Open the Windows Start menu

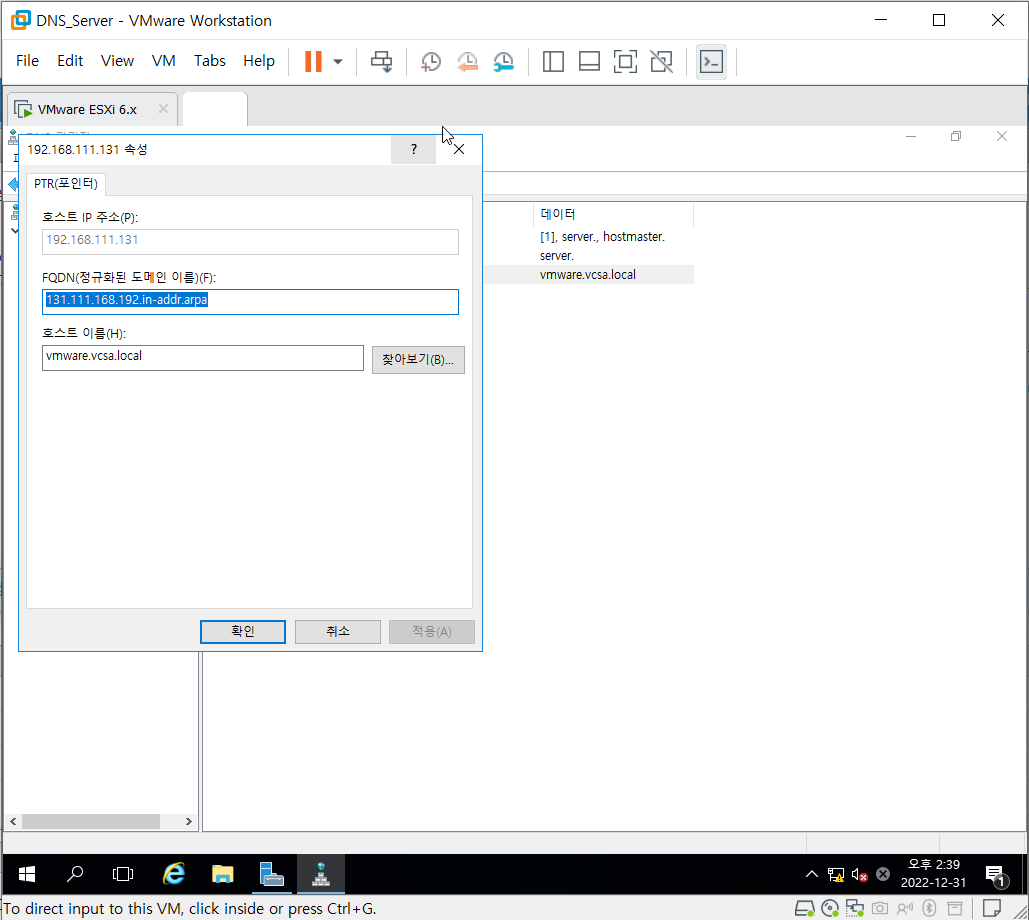pyautogui.click(x=27, y=874)
